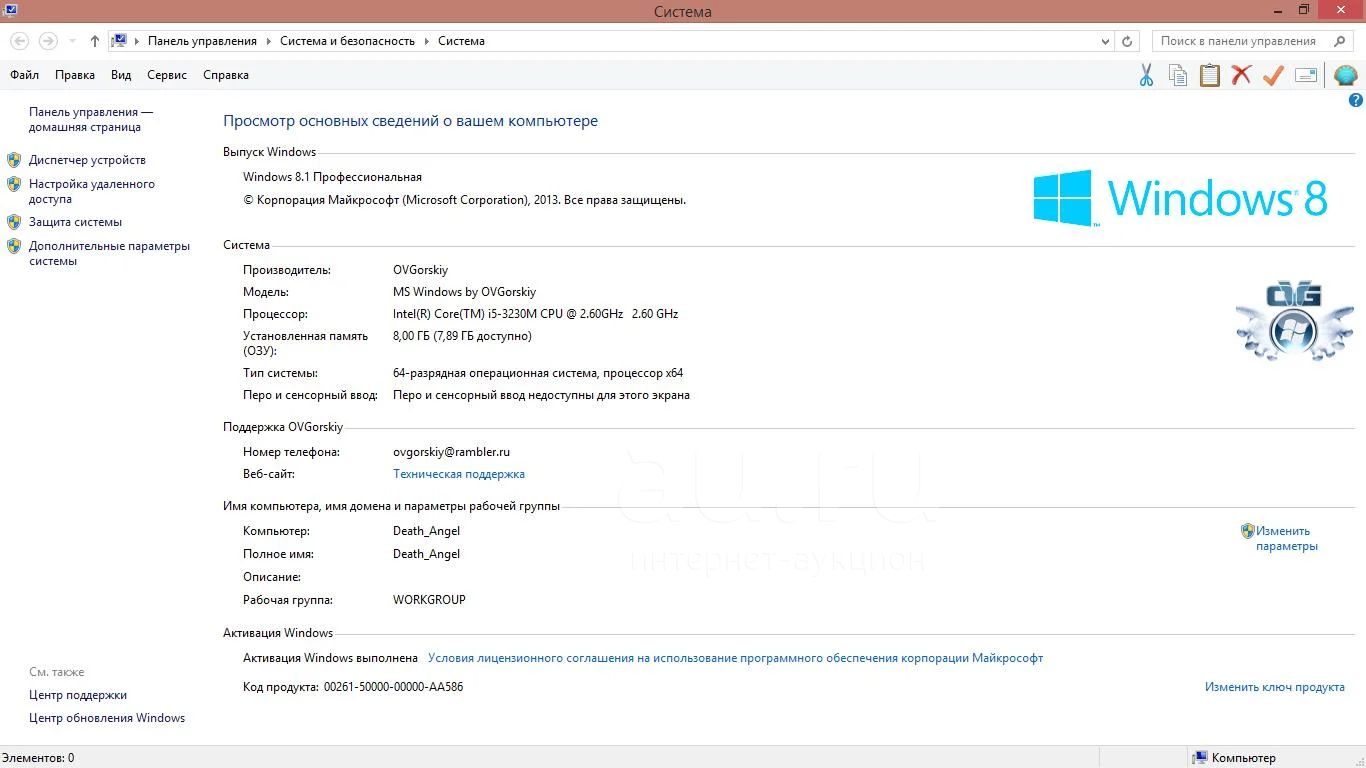Click the envelope card icon in toolbar
The height and width of the screenshot is (768, 1366).
pos(1306,75)
